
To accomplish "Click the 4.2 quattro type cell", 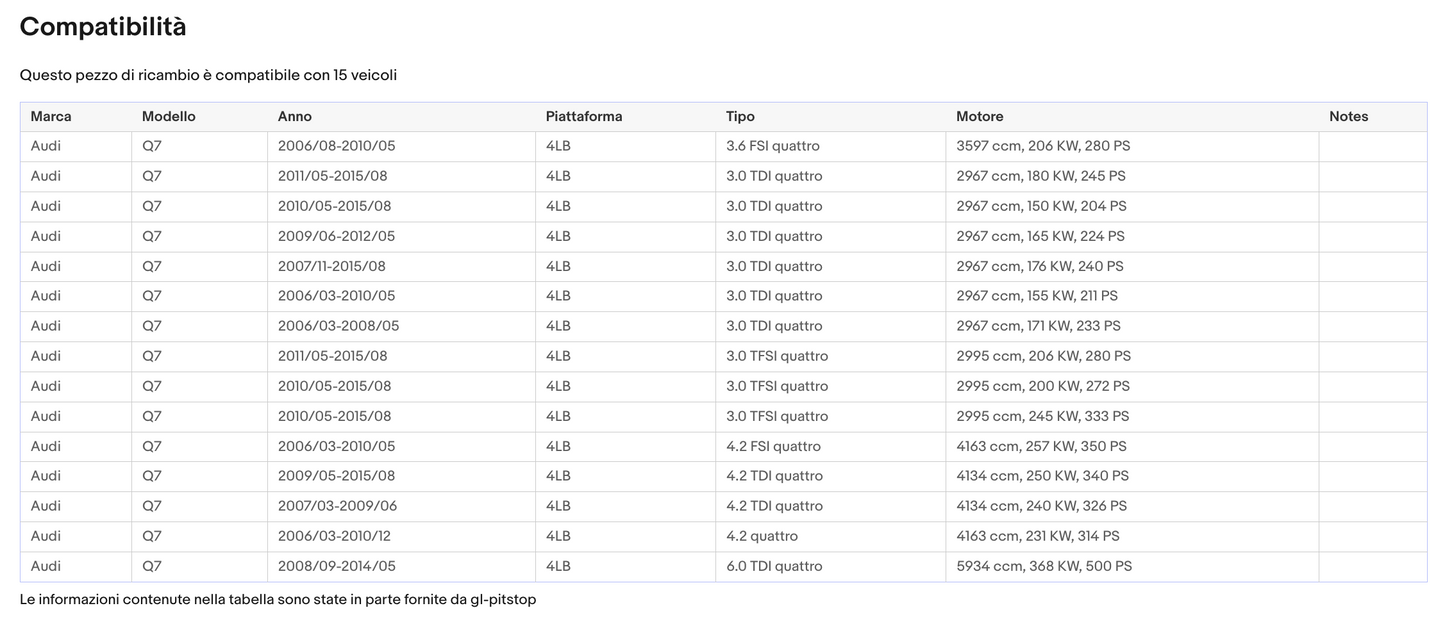I will (762, 536).
